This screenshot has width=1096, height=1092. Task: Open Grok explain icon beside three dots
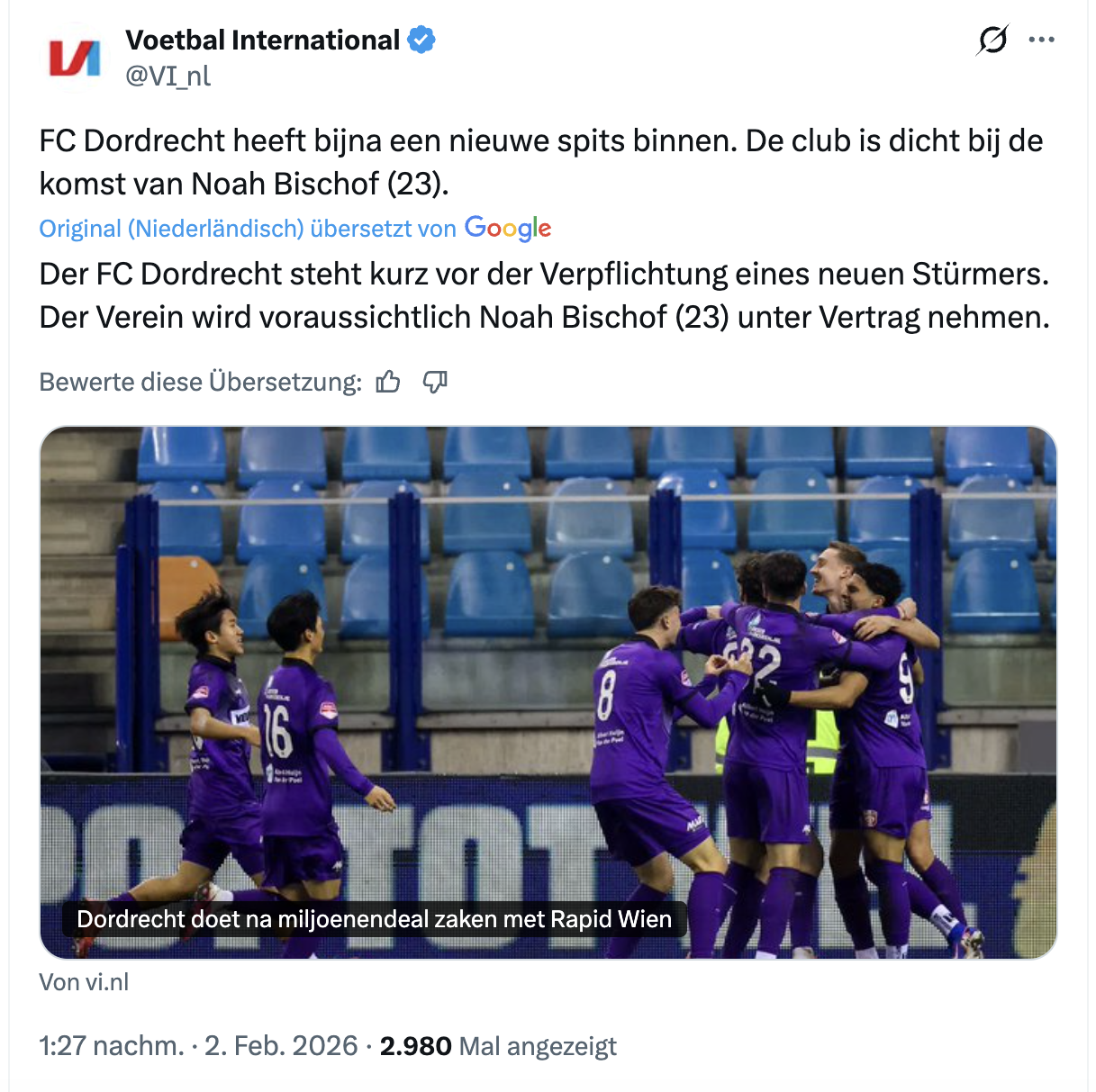tap(992, 40)
